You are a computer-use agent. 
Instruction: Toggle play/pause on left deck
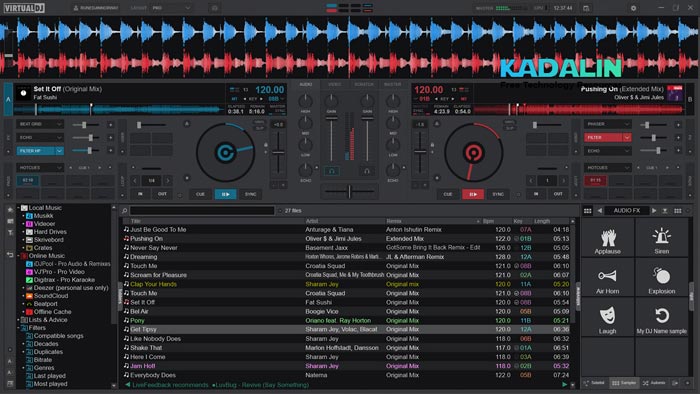click(x=225, y=194)
